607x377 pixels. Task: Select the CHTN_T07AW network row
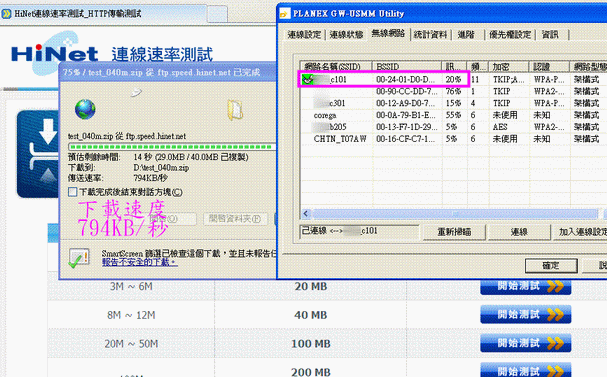[x=453, y=139]
